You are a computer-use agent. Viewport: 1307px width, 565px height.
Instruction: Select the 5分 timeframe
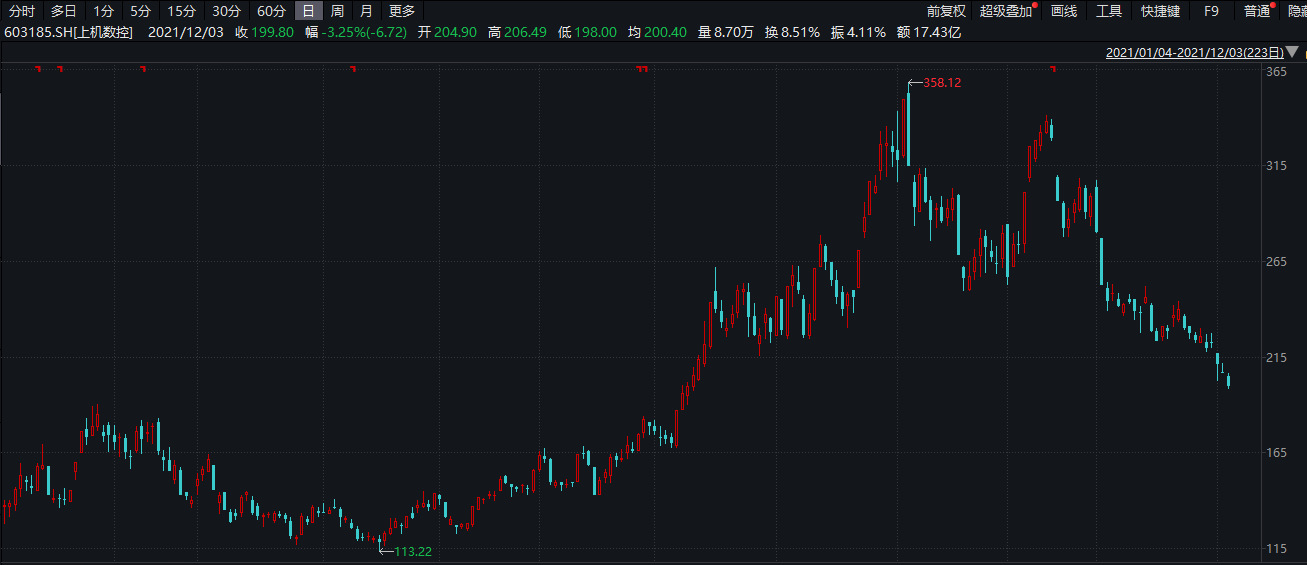(x=141, y=11)
